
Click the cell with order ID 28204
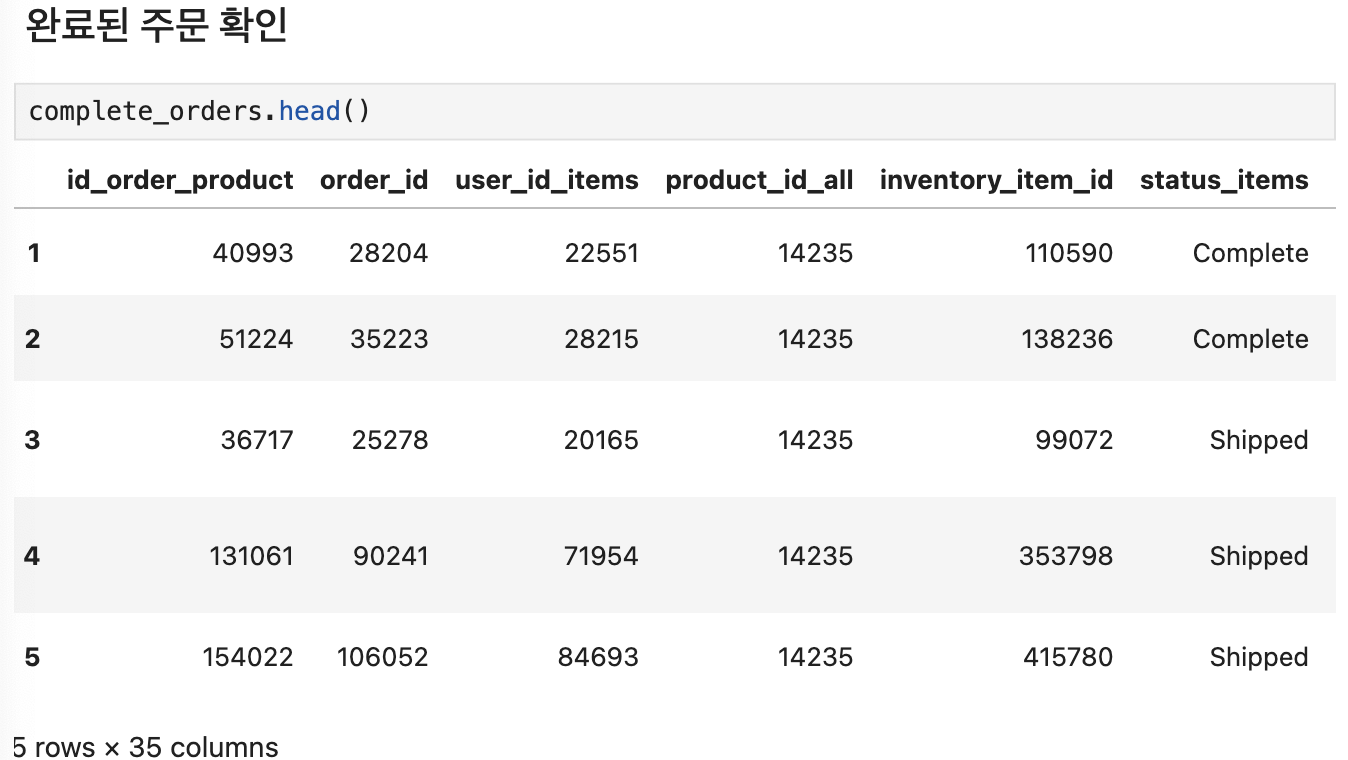389,253
